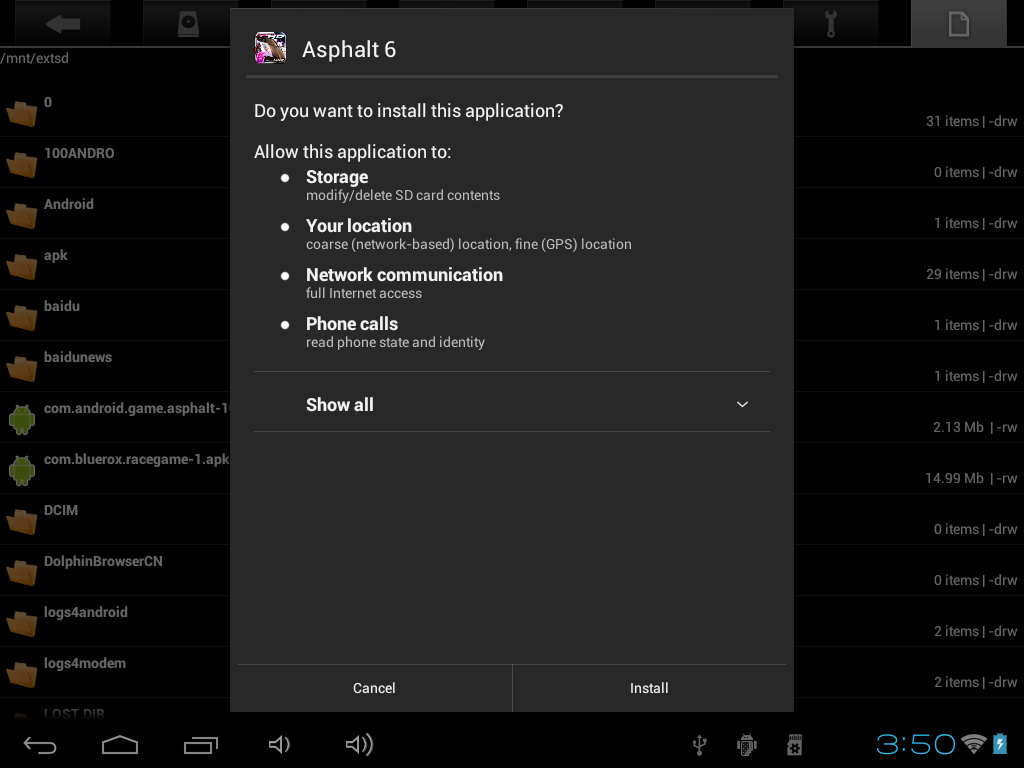This screenshot has width=1024, height=768.
Task: Tap the system Home navigation button
Action: (120, 744)
